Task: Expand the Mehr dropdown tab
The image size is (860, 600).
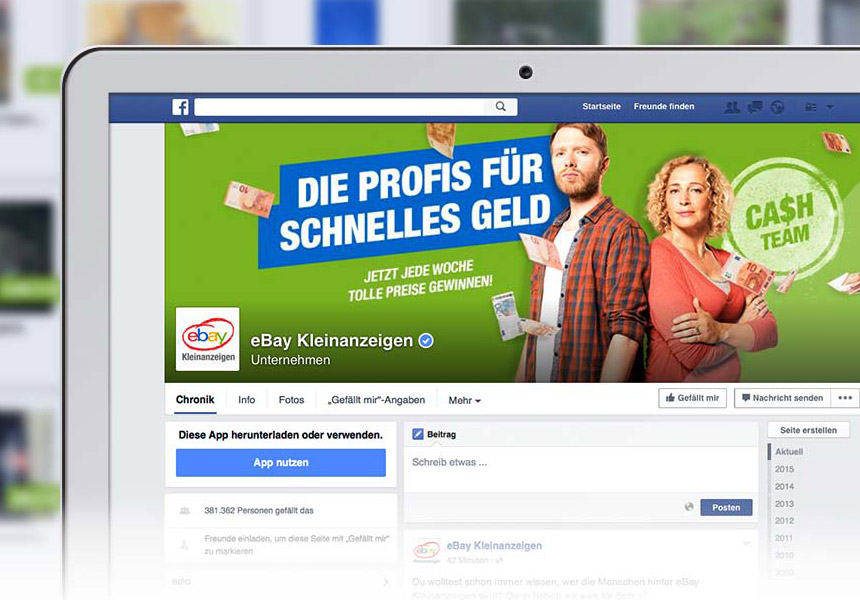Action: 465,400
